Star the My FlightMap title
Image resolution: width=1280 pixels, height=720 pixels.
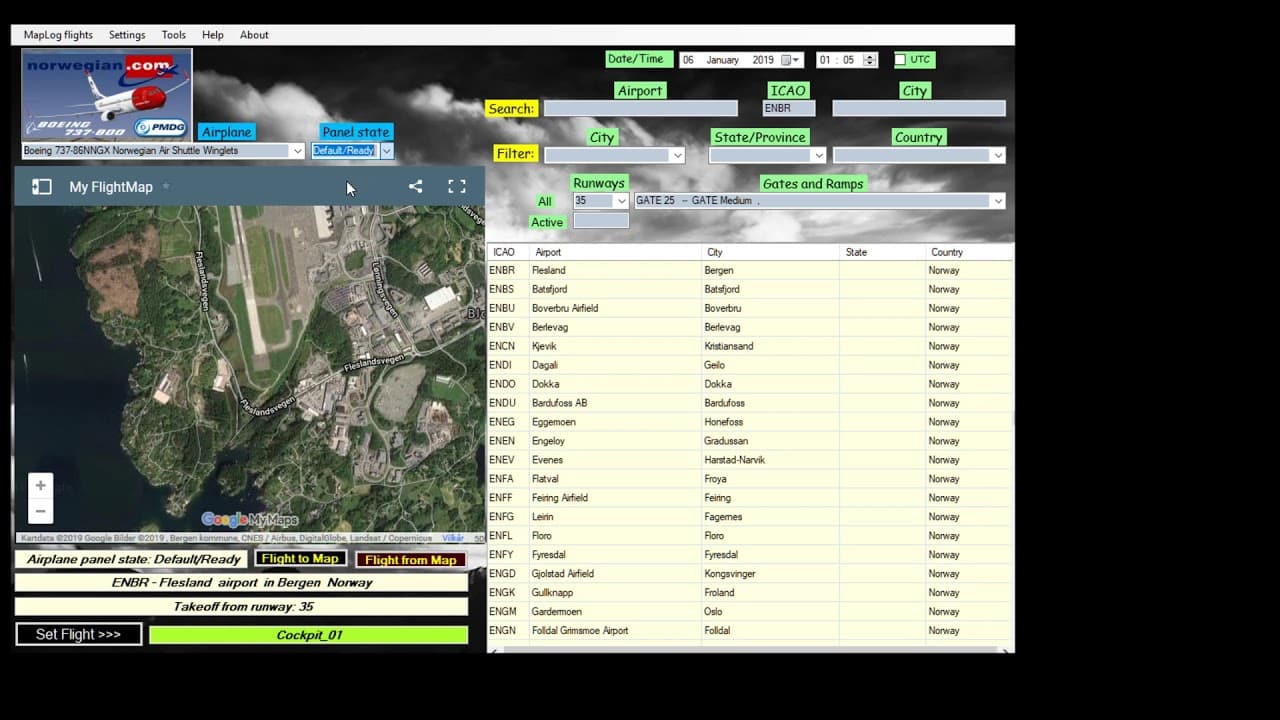pos(166,187)
